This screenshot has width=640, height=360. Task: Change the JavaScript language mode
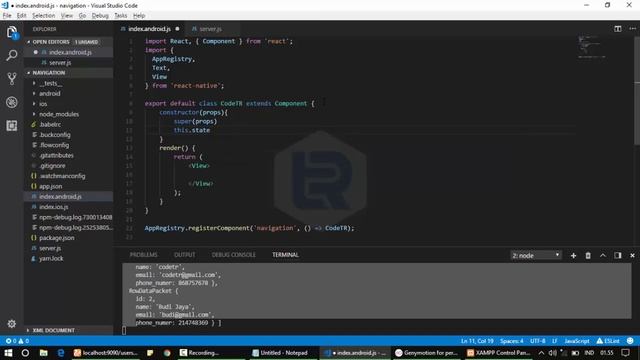[x=576, y=341]
